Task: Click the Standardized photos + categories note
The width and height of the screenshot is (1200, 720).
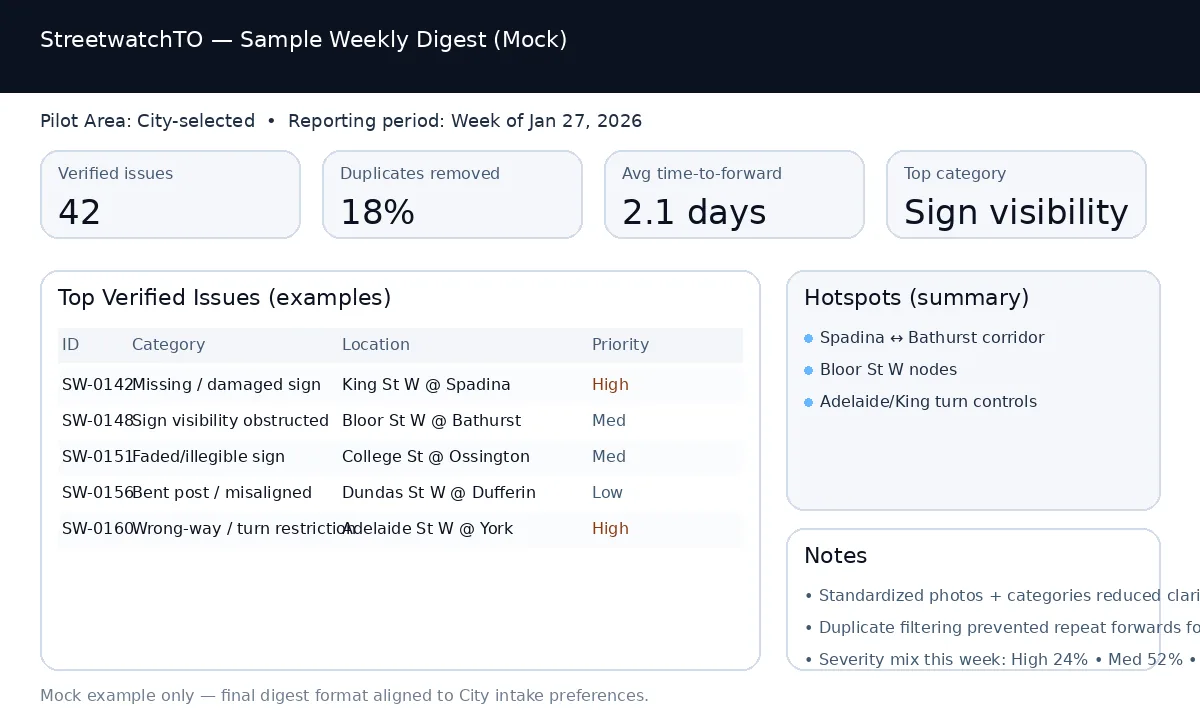Action: click(1002, 596)
